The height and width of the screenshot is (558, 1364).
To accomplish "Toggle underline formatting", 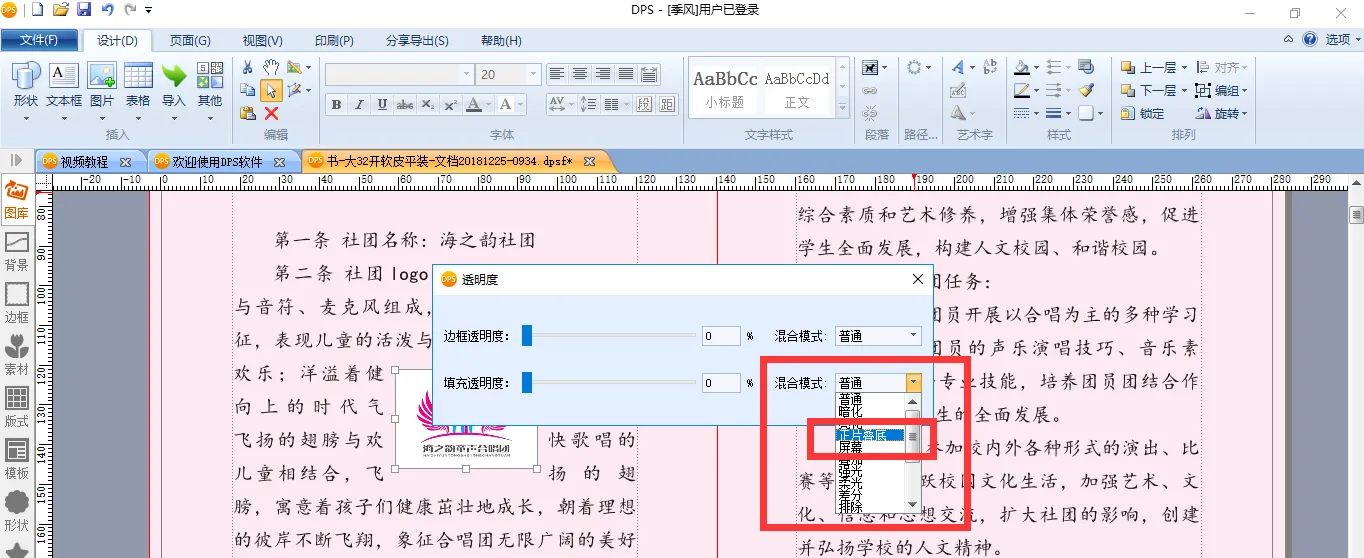I will [x=382, y=105].
